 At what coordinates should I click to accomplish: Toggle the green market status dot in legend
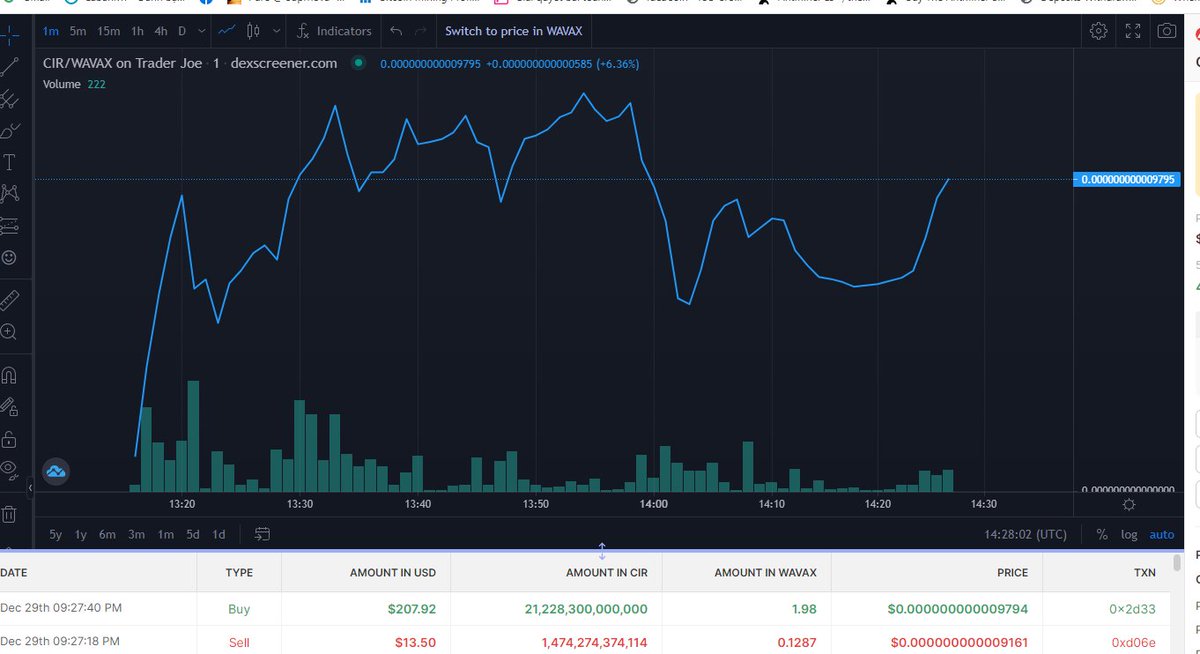point(358,63)
